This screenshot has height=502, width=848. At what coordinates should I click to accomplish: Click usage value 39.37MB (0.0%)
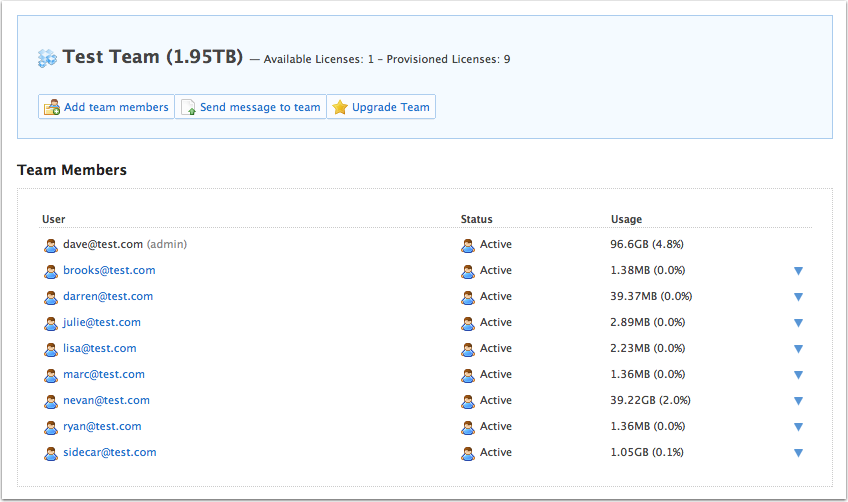tap(651, 296)
